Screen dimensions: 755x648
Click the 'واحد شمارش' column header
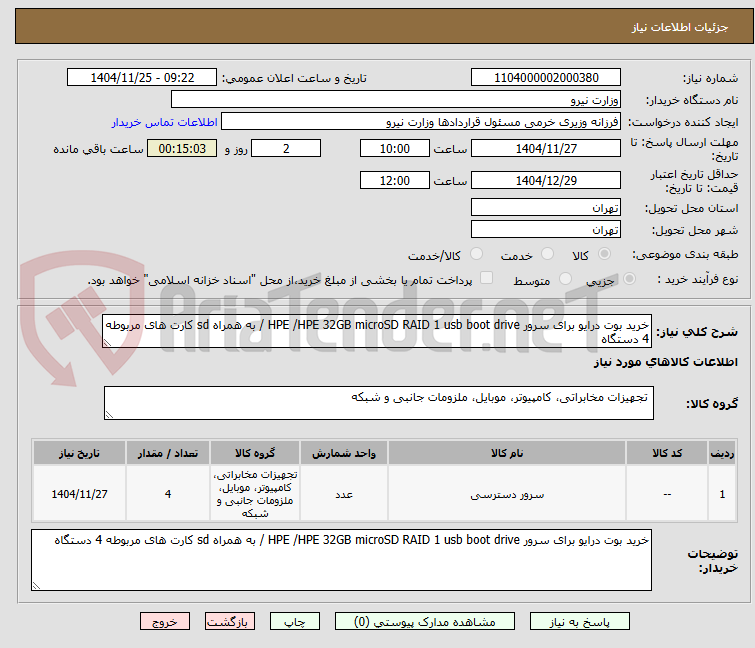344,453
